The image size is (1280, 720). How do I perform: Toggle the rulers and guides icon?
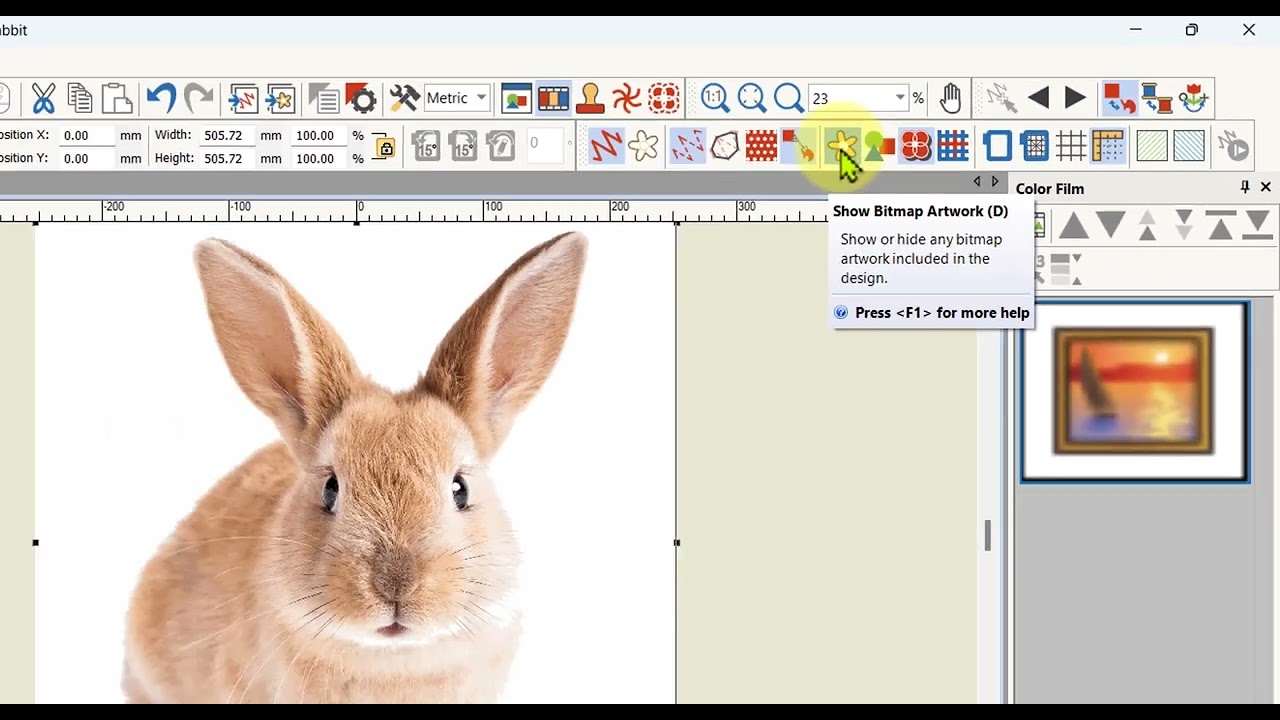click(1108, 146)
